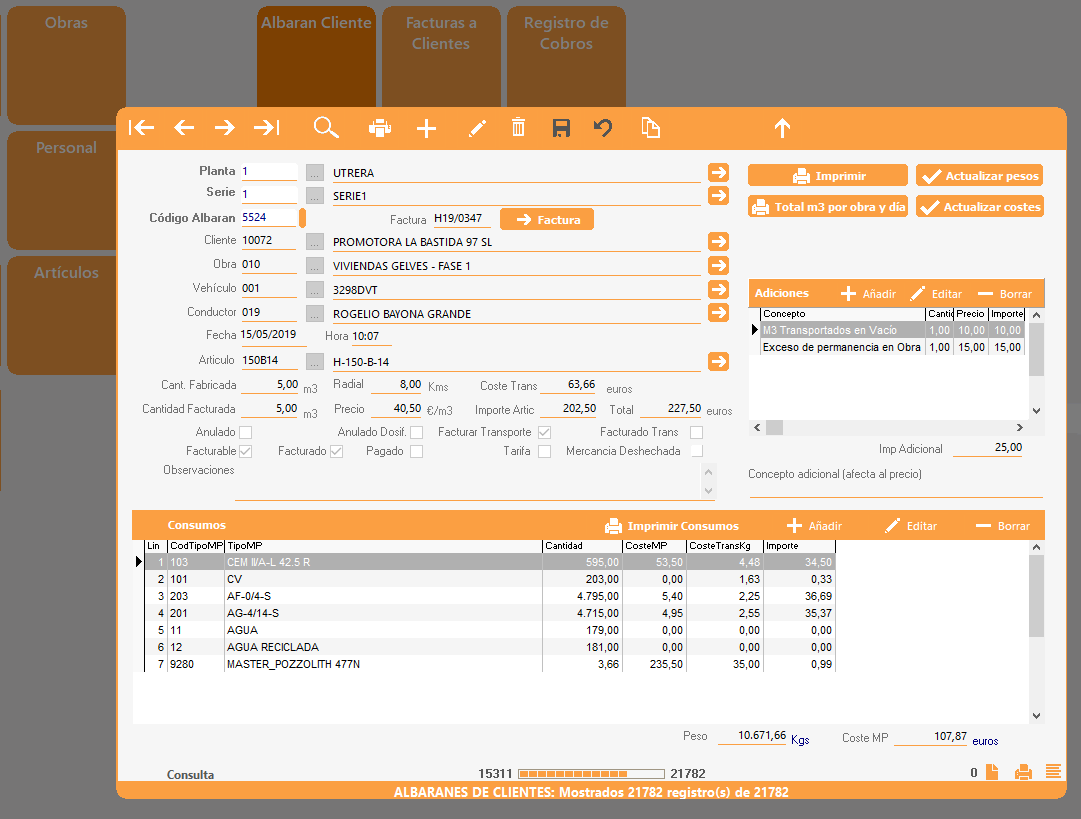
Task: Enable the Pagado checkbox
Action: 416,451
